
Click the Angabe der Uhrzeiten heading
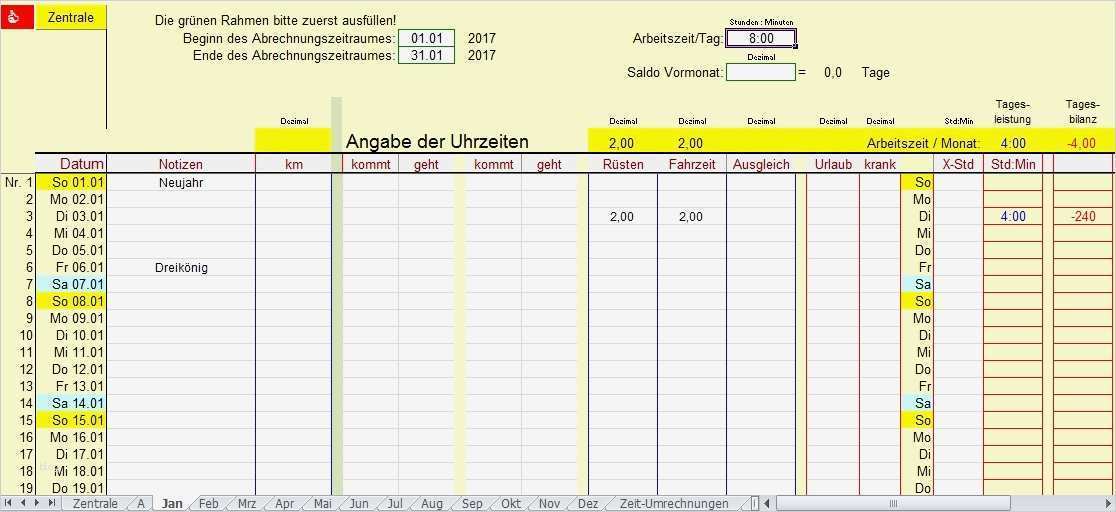coord(437,142)
